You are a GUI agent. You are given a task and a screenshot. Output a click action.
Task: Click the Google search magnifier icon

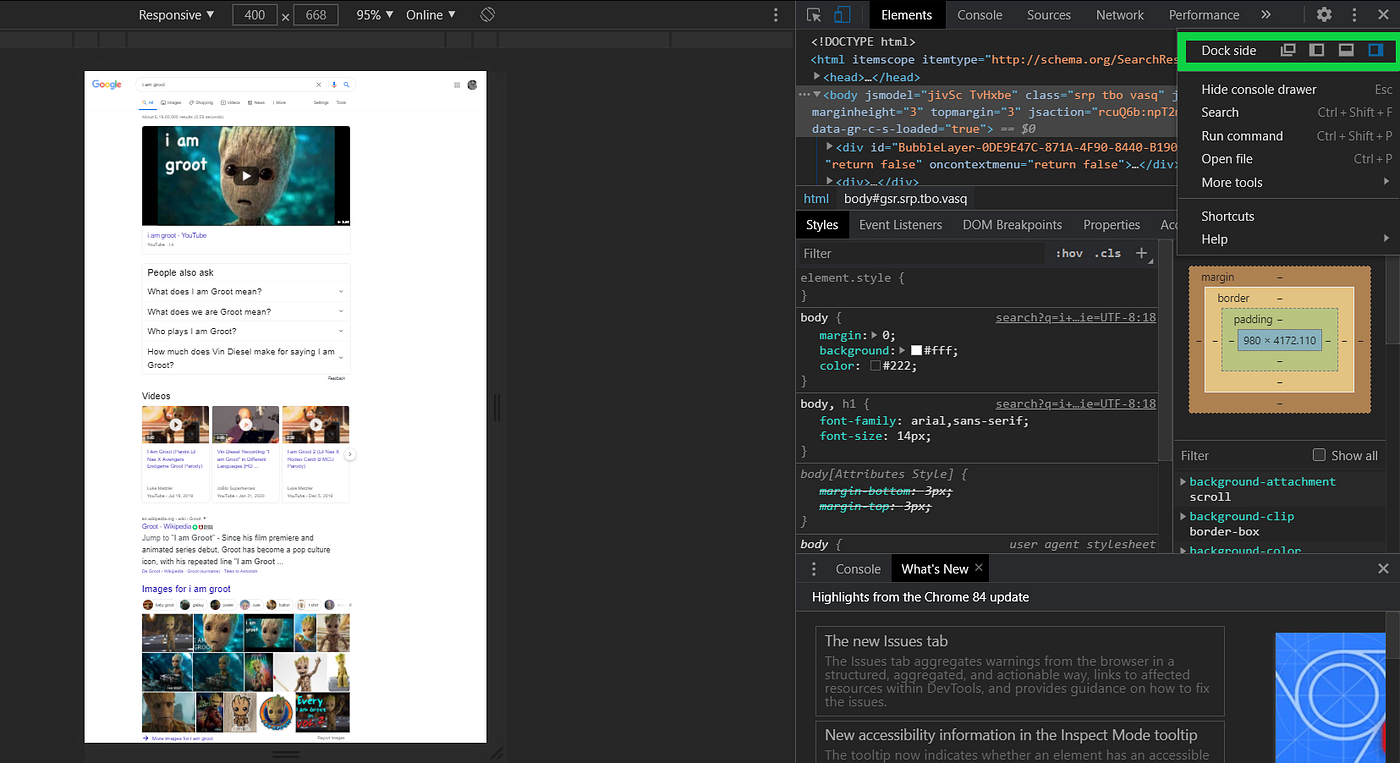tap(347, 85)
